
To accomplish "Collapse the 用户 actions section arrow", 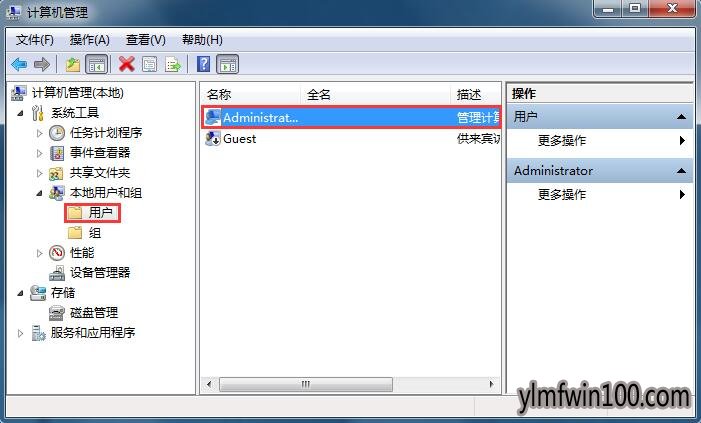I will pos(681,117).
